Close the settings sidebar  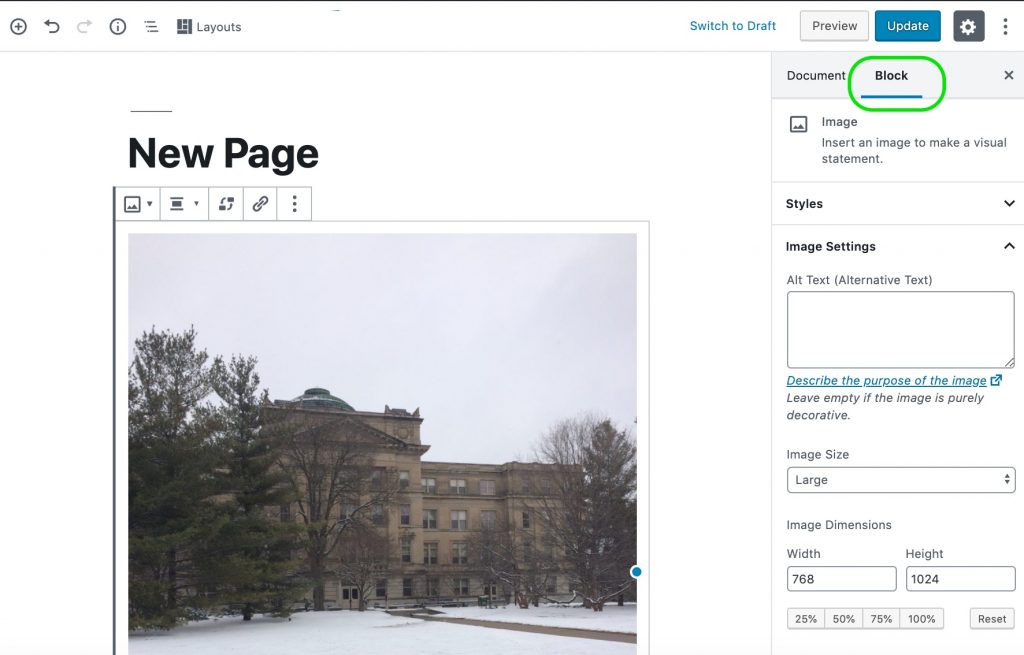pos(1008,76)
